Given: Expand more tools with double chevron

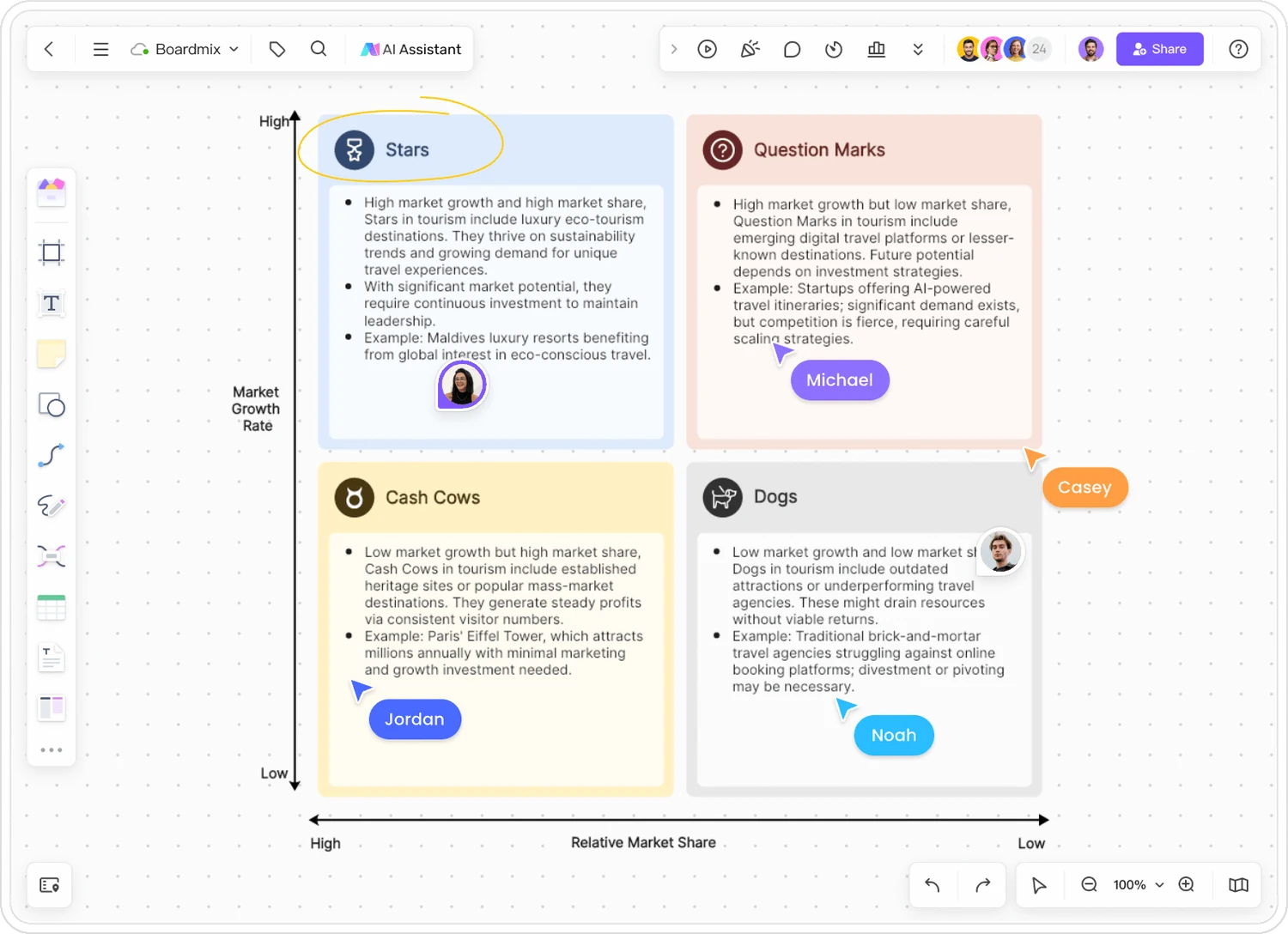Looking at the screenshot, I should pos(918,50).
